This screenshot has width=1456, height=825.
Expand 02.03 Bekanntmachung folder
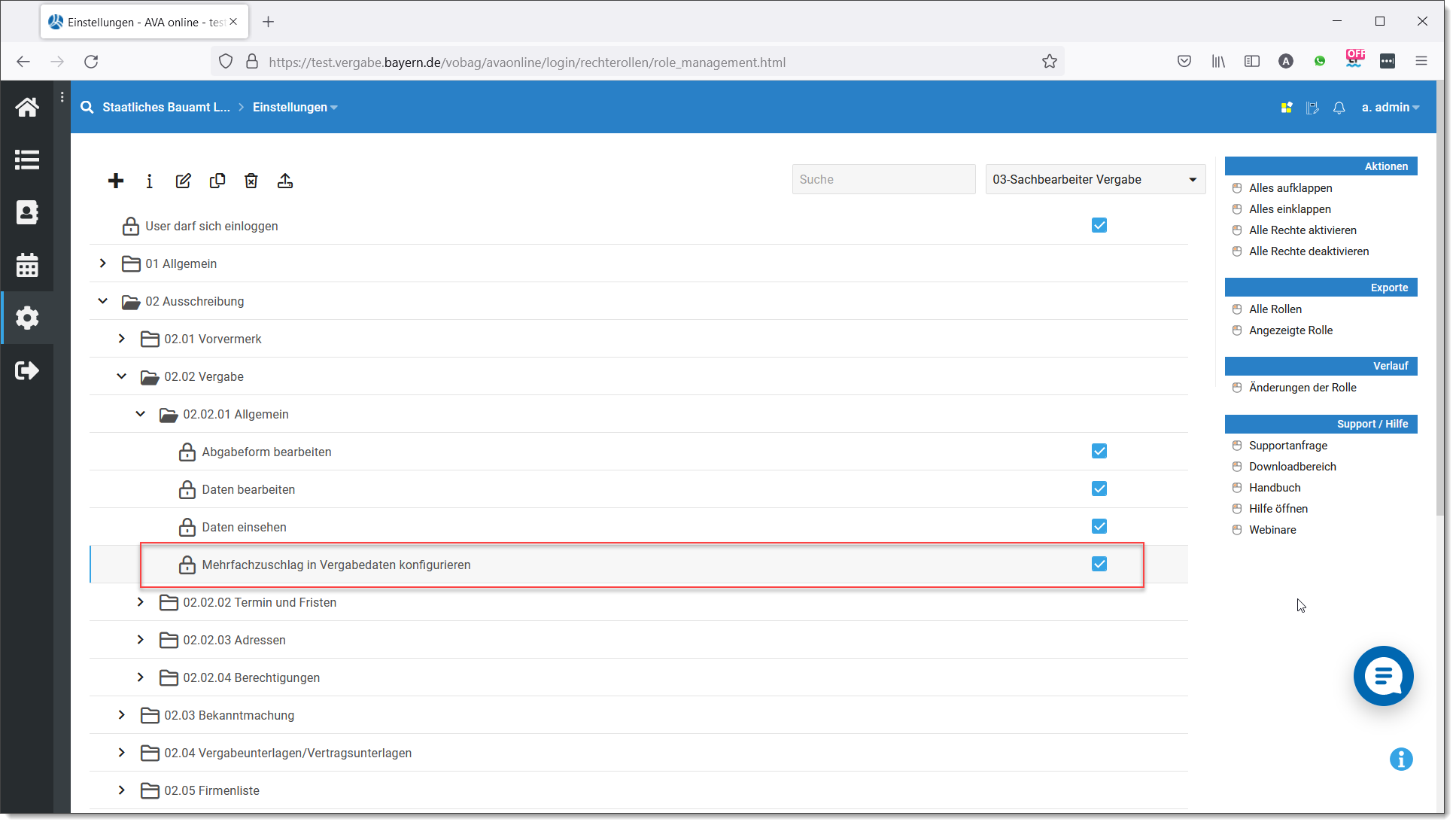click(122, 715)
